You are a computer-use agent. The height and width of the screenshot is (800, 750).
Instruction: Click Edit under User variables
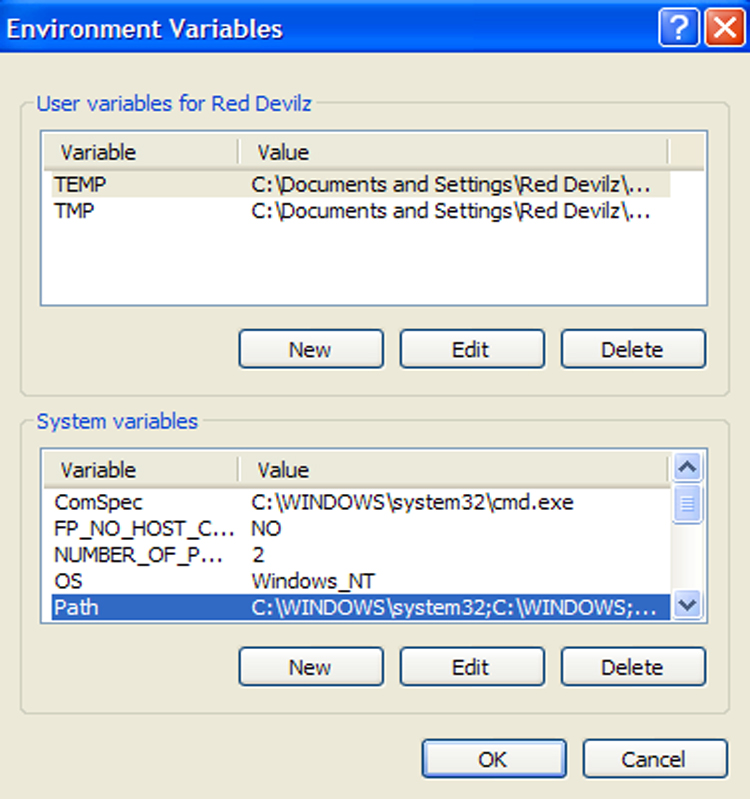472,349
